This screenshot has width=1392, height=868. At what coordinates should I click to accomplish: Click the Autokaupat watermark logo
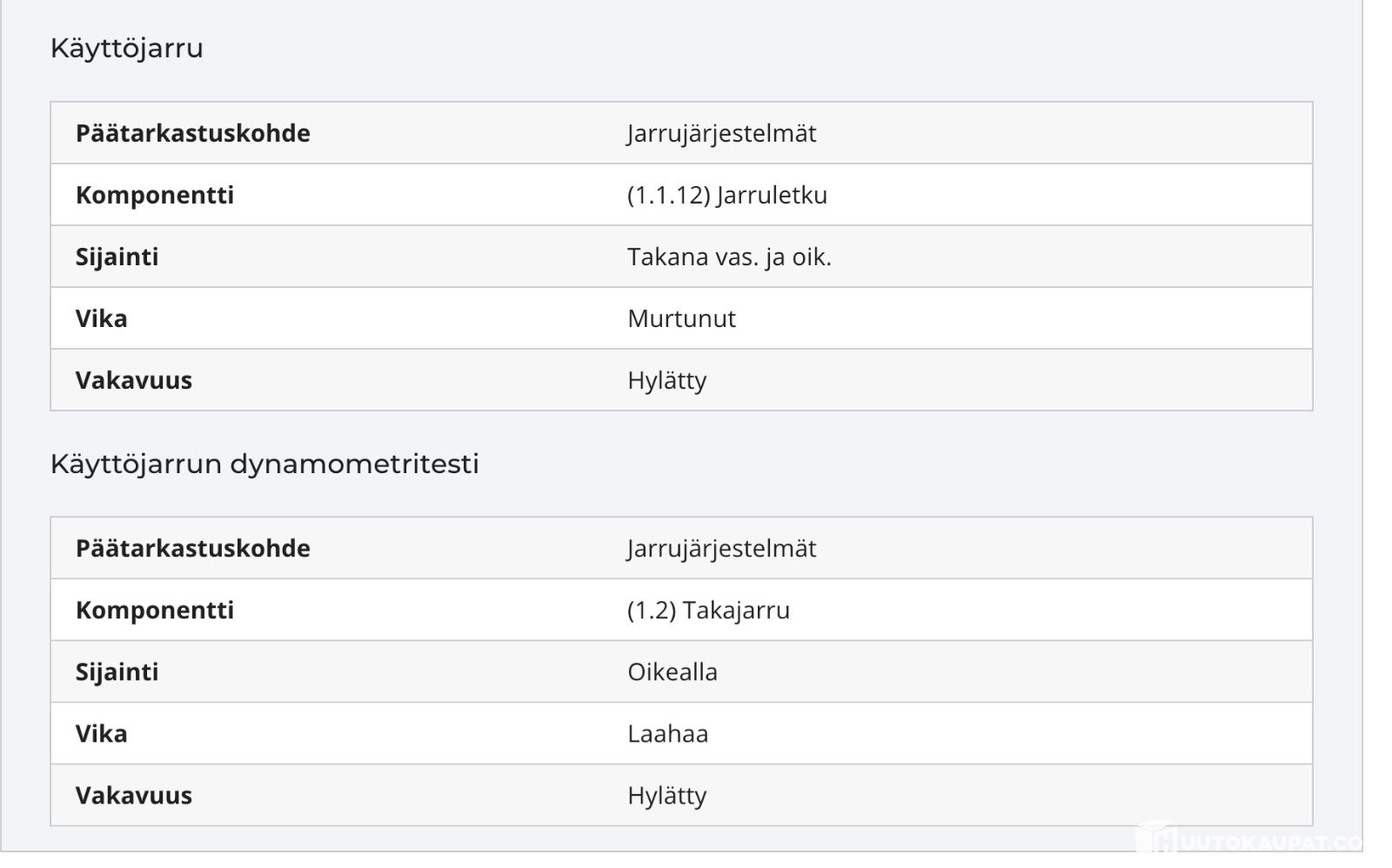pyautogui.click(x=1249, y=840)
